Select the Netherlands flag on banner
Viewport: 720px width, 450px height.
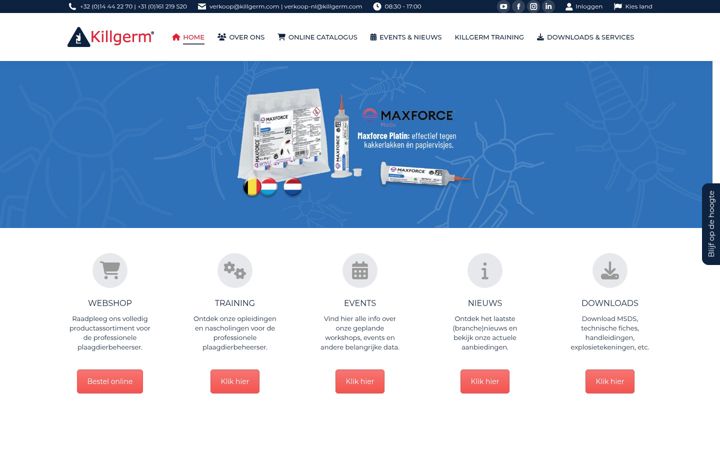(x=292, y=187)
